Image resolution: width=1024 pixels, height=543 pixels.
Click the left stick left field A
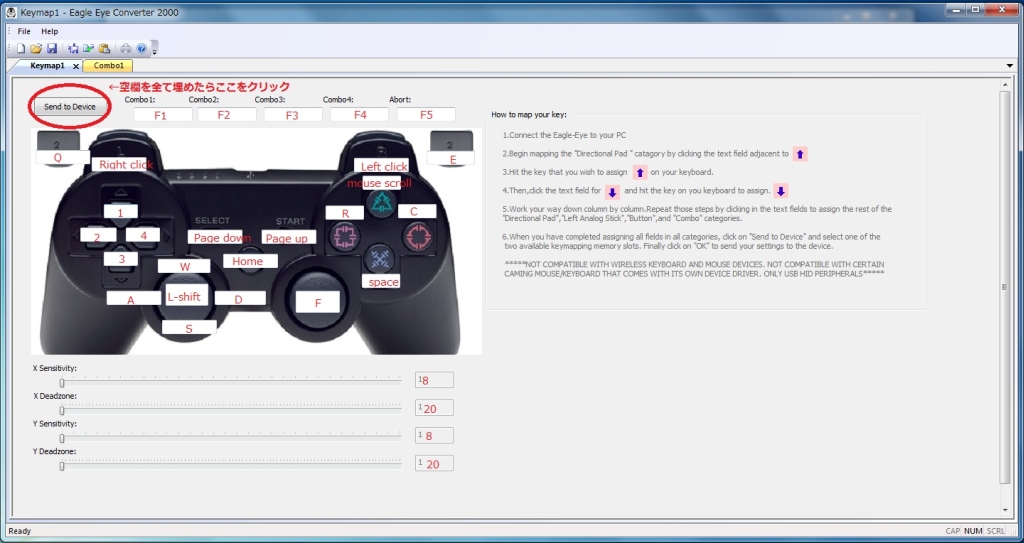point(134,299)
